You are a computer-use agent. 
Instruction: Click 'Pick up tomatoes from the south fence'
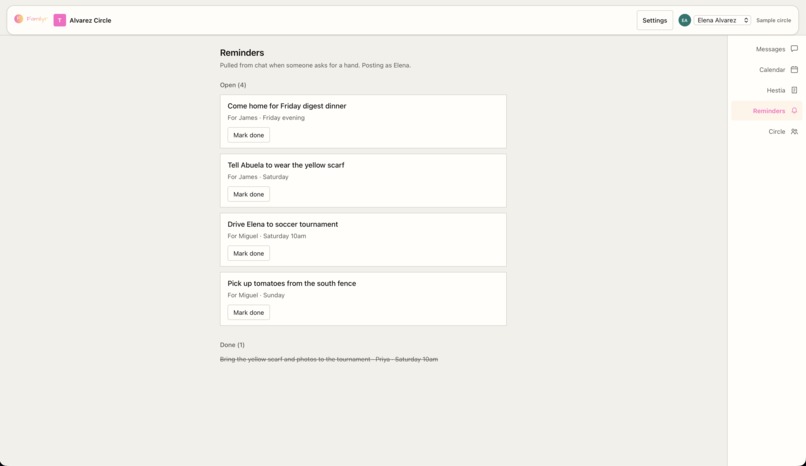(x=291, y=283)
